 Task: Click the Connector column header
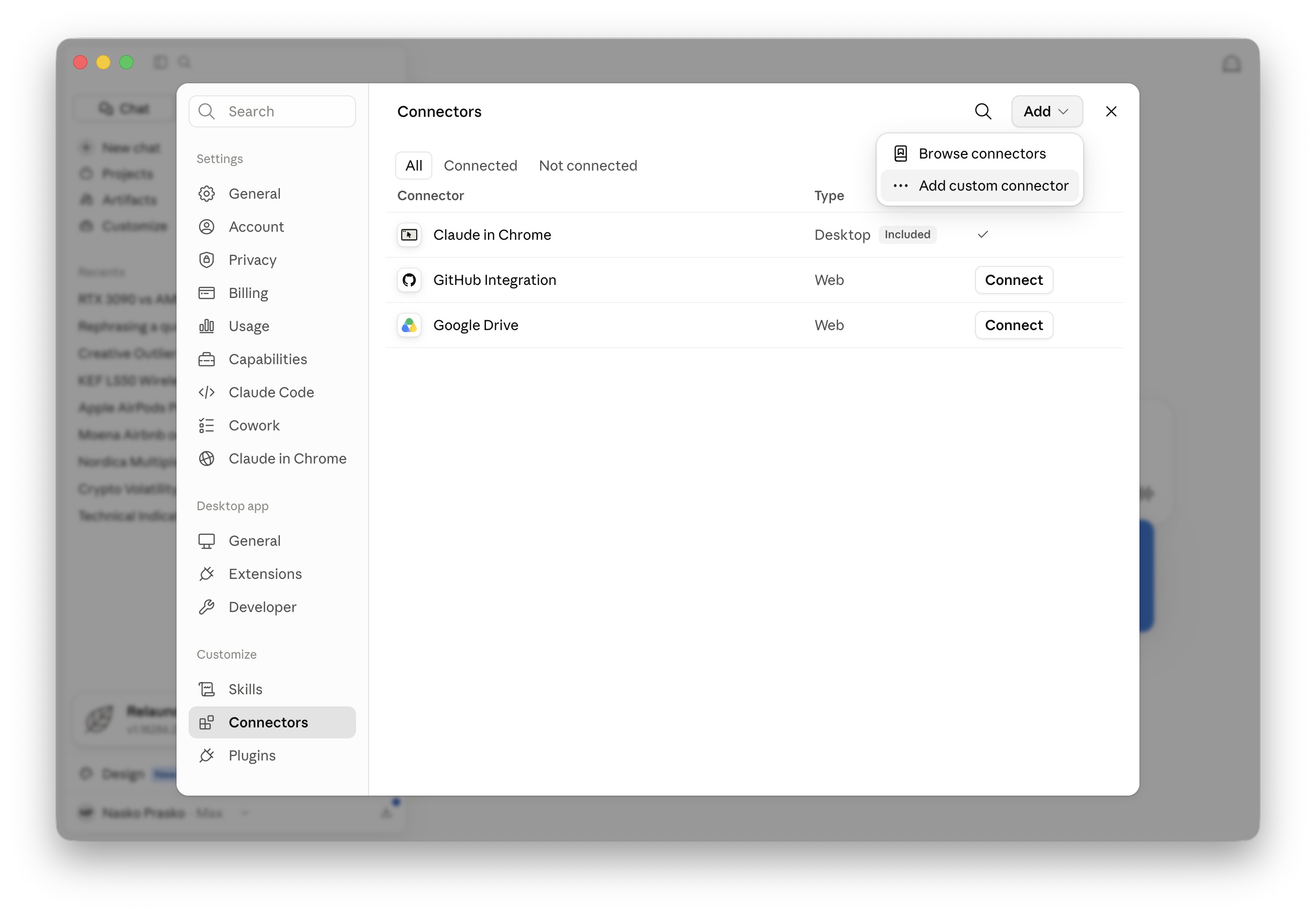[430, 196]
